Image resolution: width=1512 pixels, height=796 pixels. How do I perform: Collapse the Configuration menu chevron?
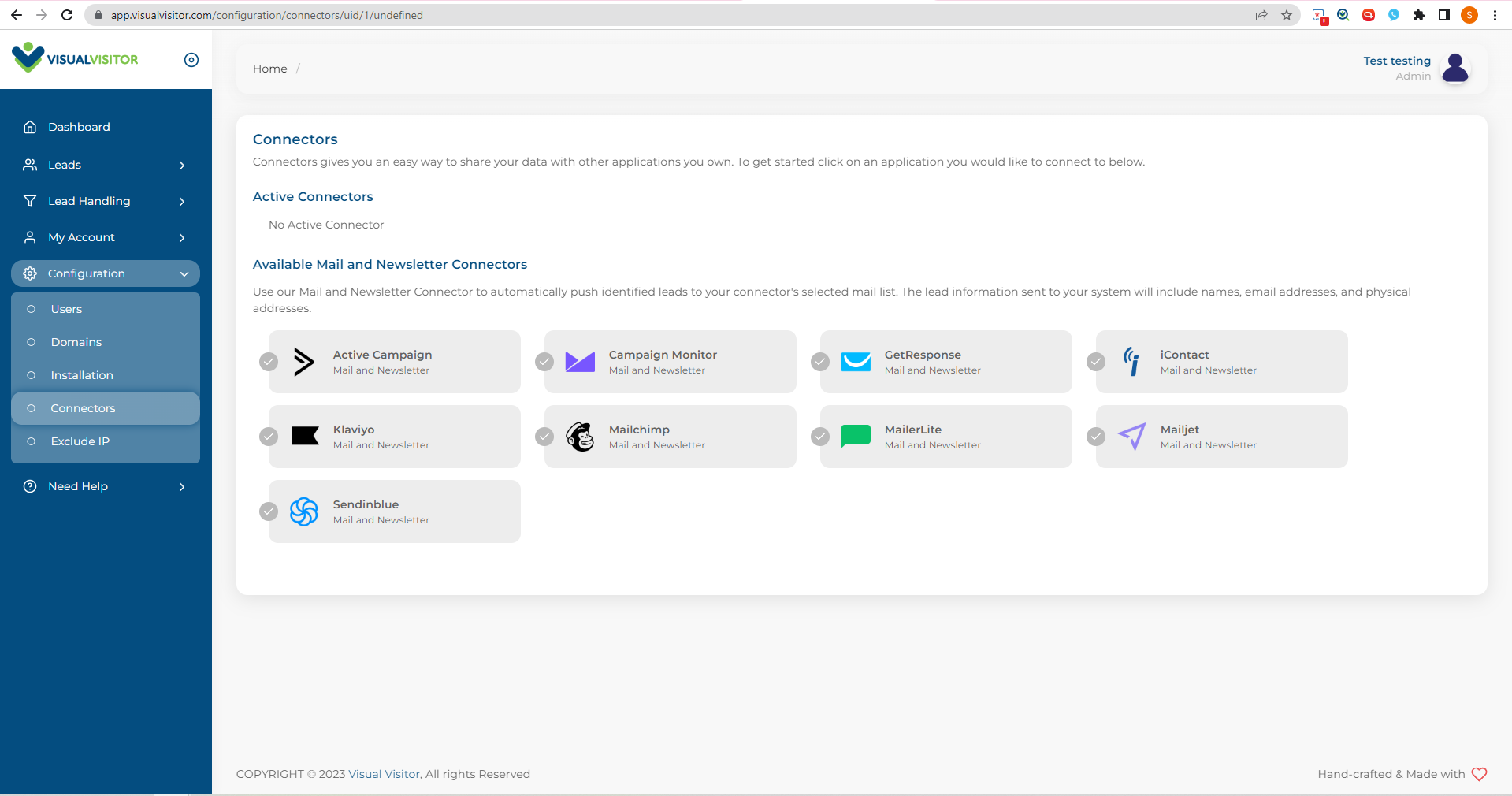point(184,274)
